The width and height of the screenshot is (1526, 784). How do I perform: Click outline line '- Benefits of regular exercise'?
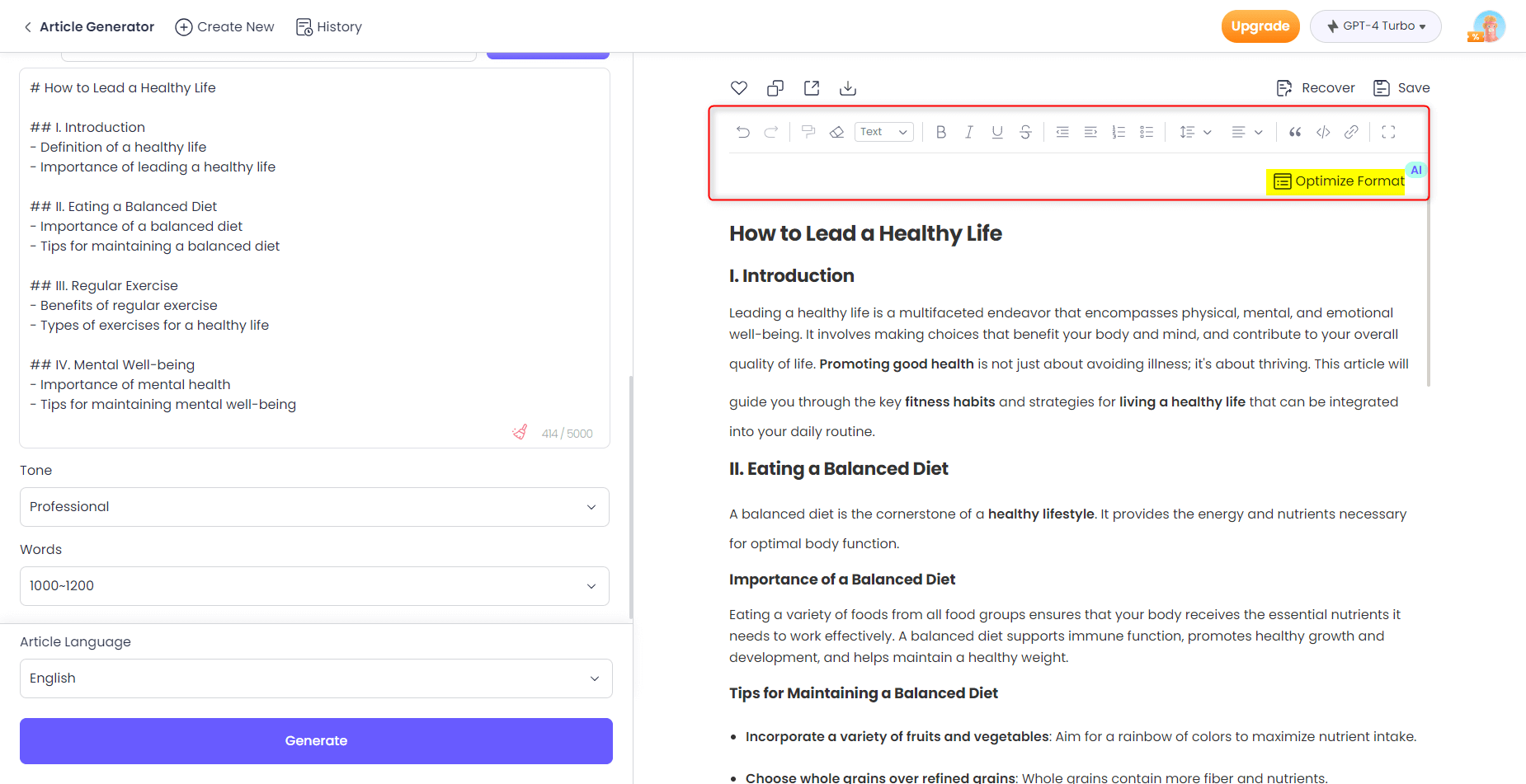[x=124, y=306]
